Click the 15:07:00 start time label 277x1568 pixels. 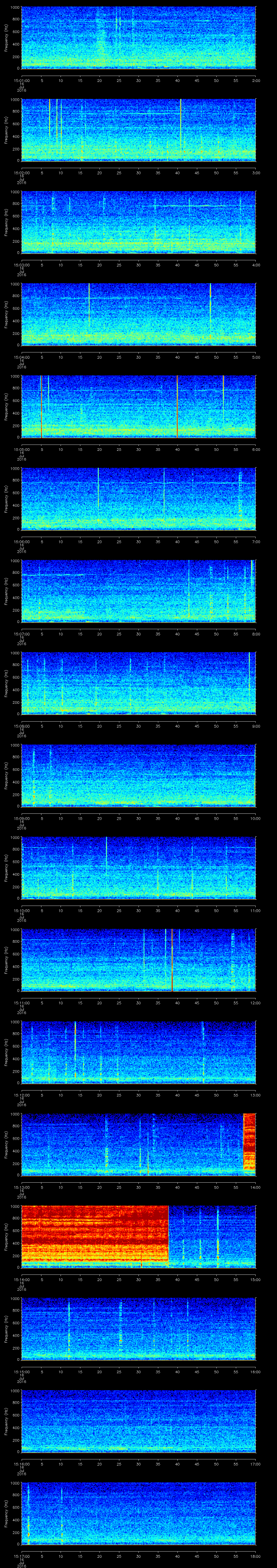coord(21,634)
